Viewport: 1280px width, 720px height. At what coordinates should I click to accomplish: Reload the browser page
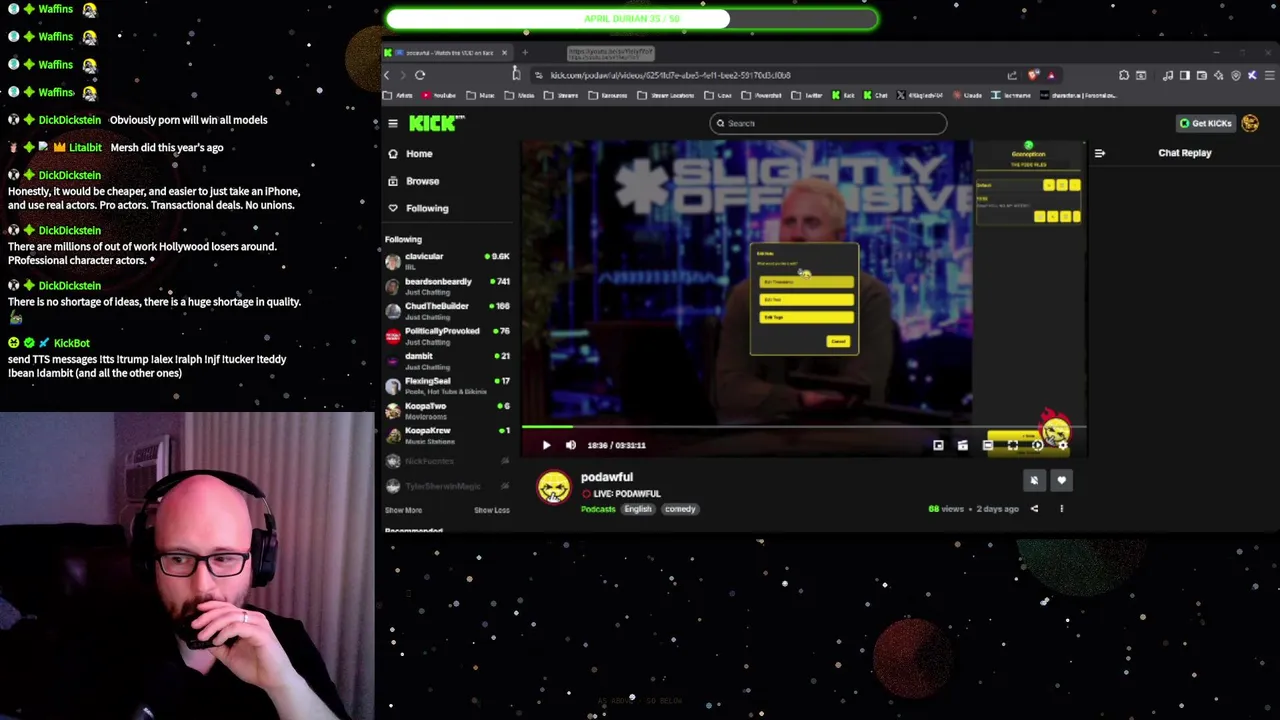(x=420, y=75)
